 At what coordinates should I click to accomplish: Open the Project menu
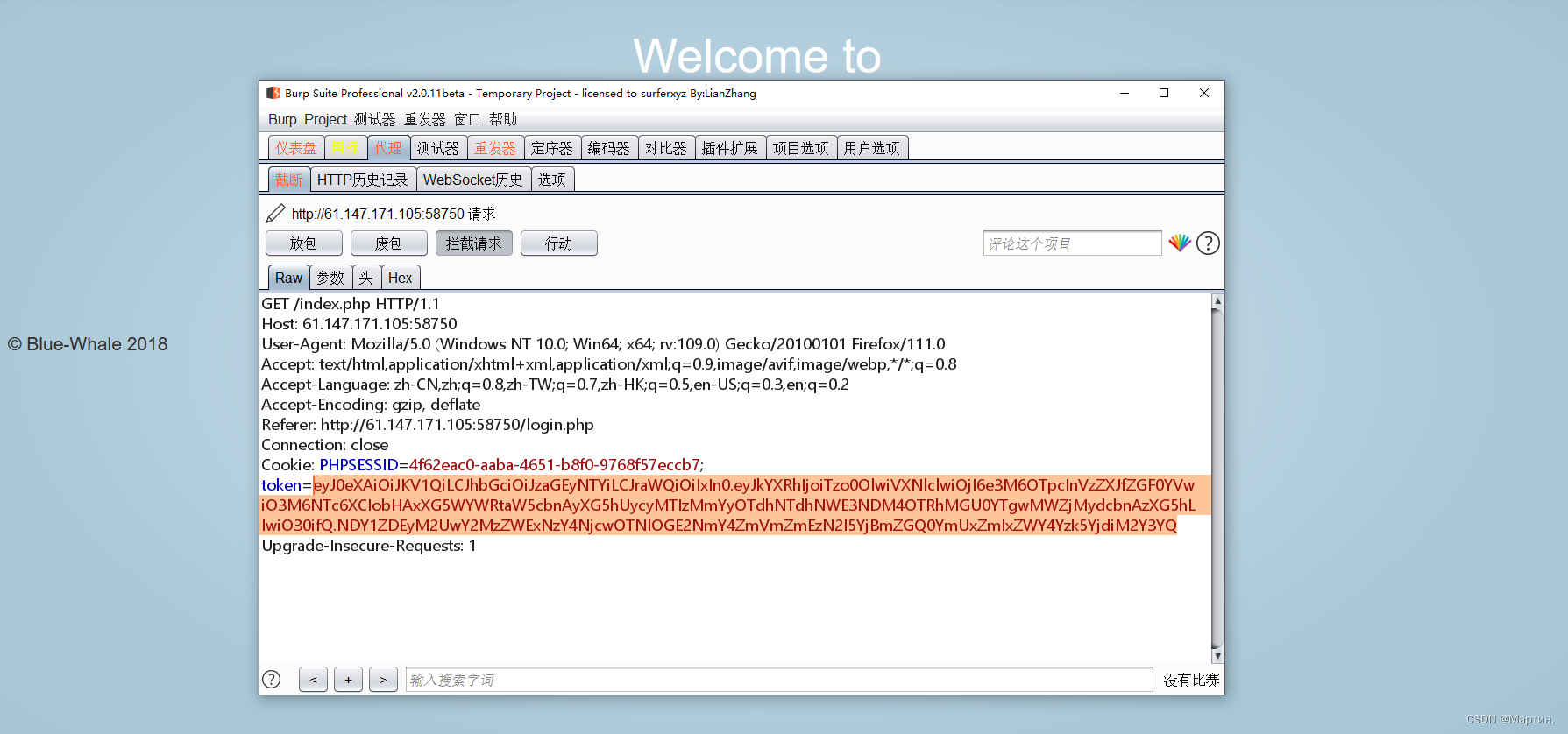(x=325, y=119)
